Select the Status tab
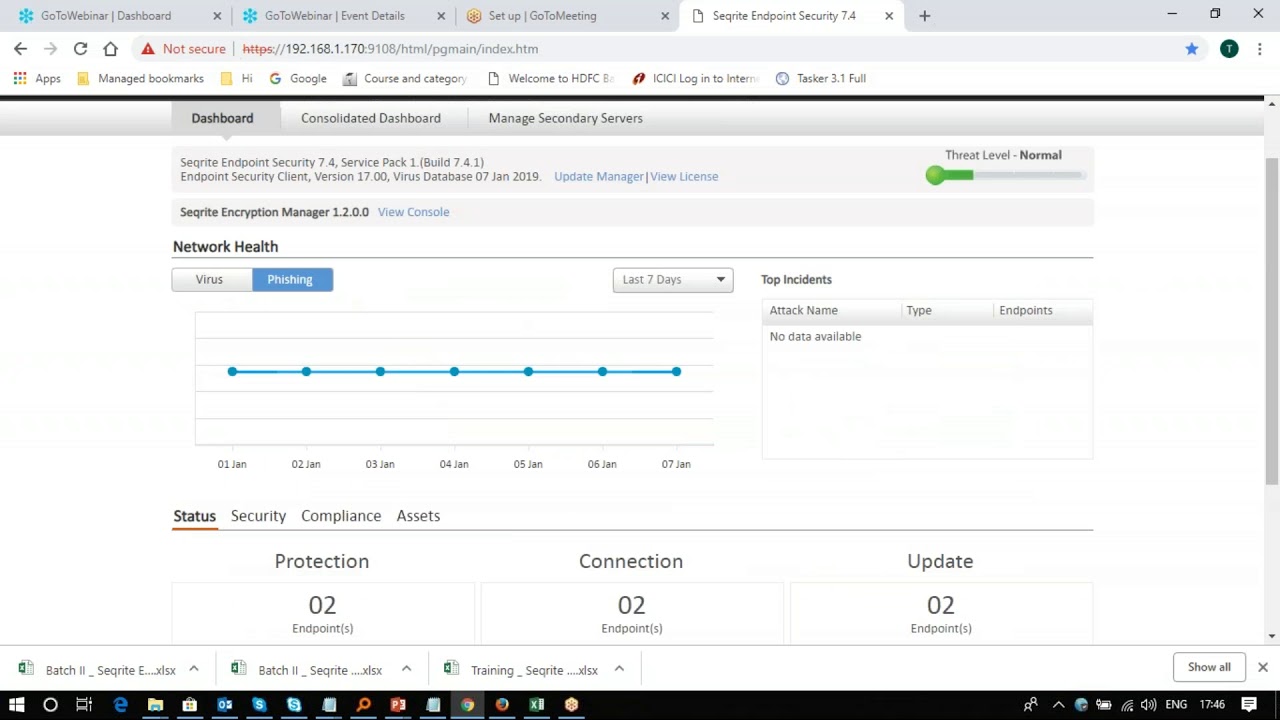This screenshot has height=720, width=1280. click(194, 516)
